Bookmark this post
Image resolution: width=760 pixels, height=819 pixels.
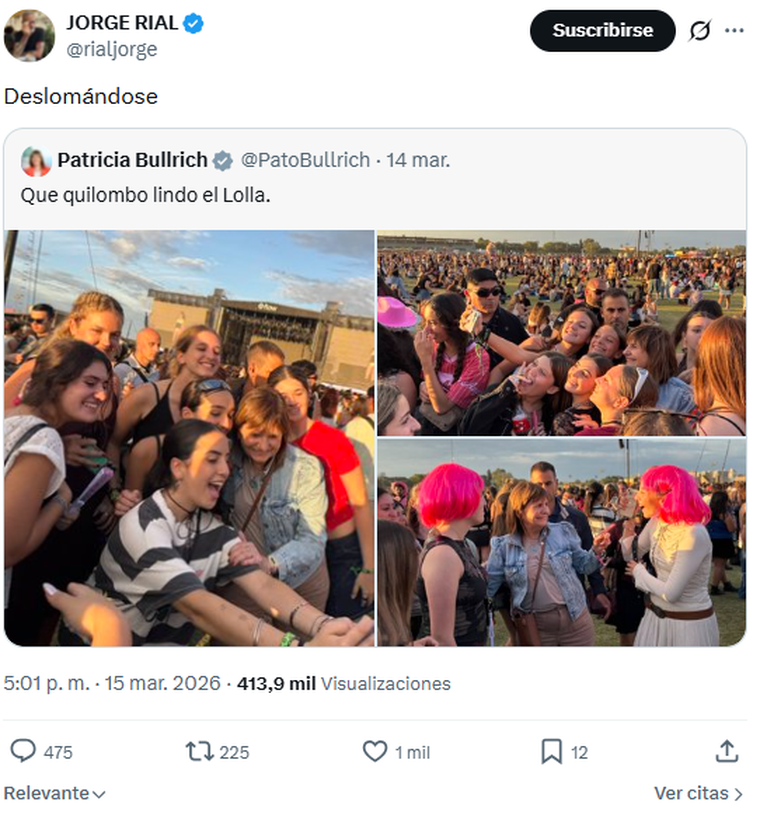551,751
